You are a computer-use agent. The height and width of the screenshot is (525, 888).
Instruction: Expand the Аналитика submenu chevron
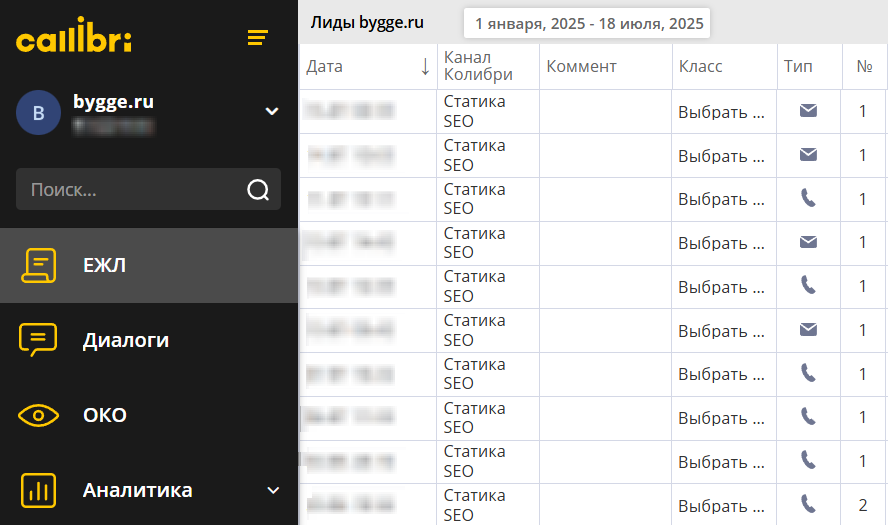pyautogui.click(x=273, y=490)
